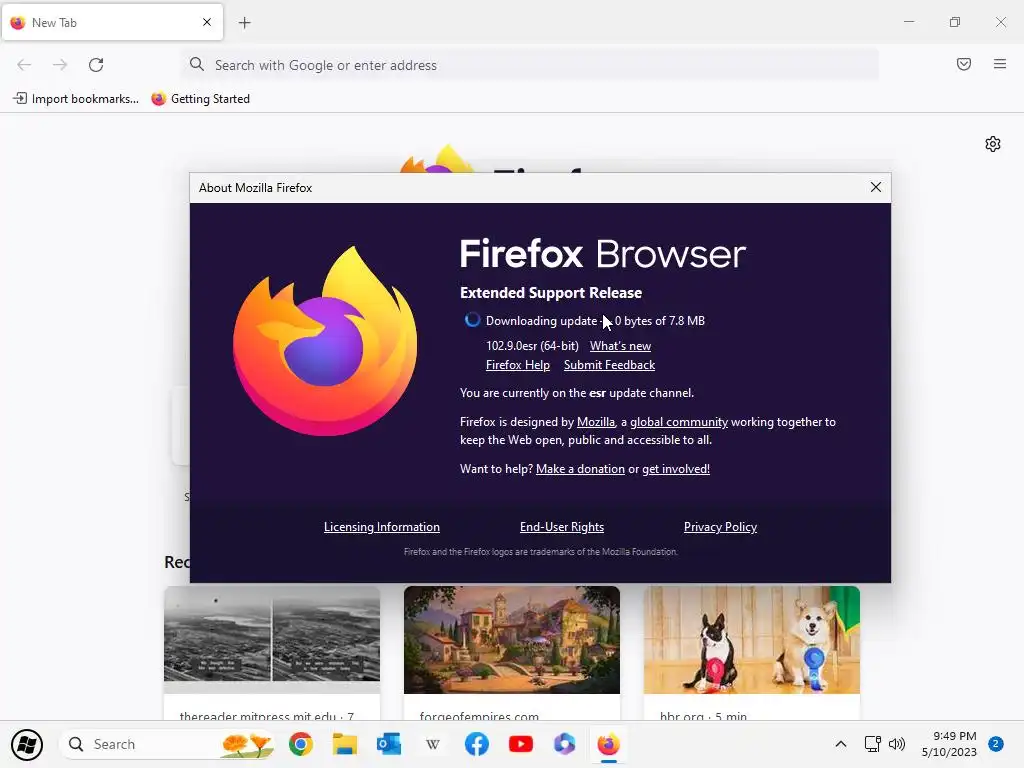Open Outlook from taskbar

389,744
